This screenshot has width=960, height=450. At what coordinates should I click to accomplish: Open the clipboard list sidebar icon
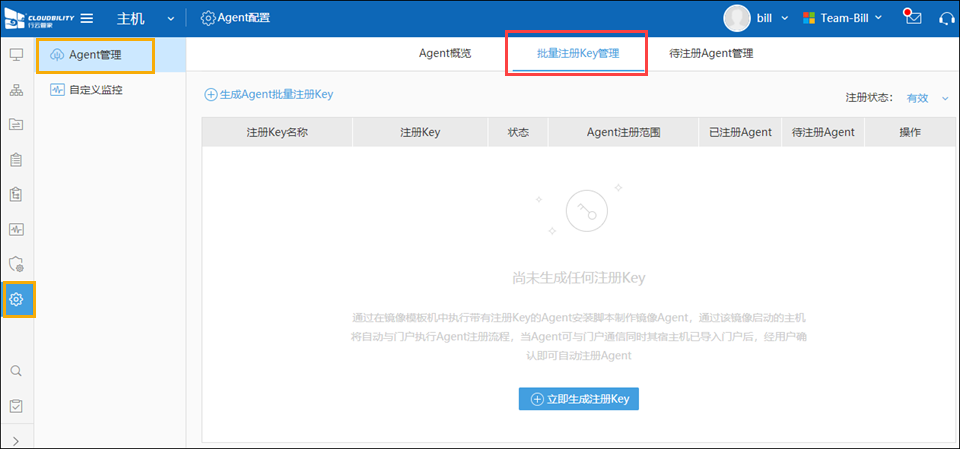point(17,160)
